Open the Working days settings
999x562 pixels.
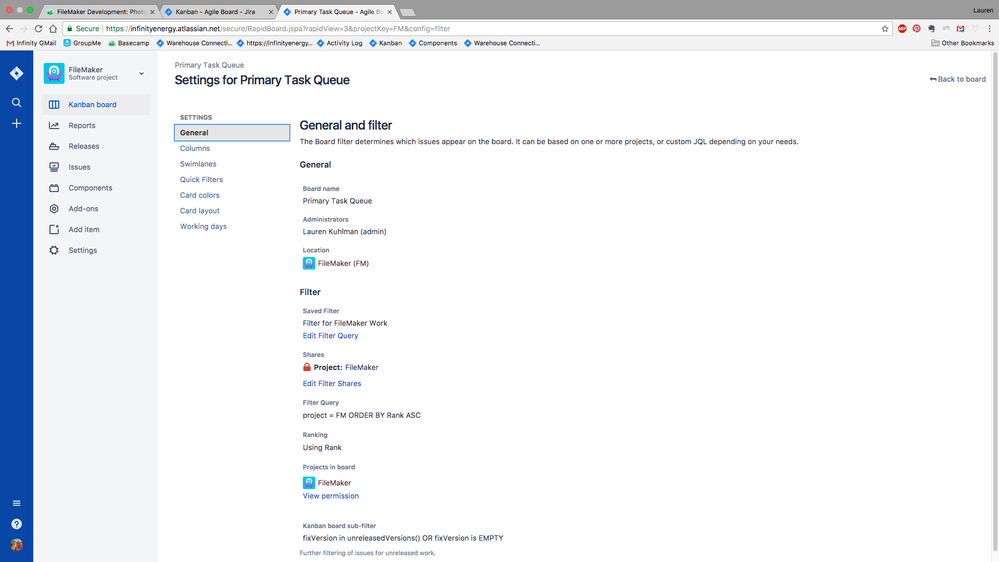(x=203, y=226)
